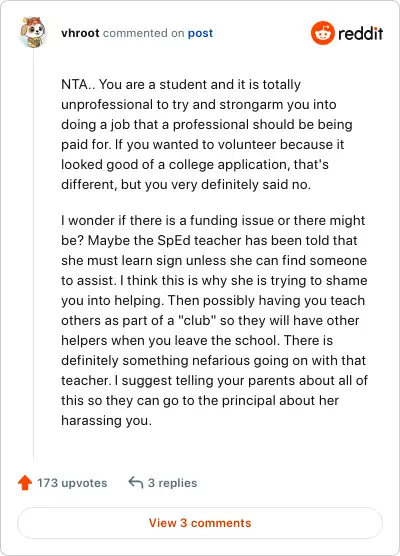Click the orange upvote arrow icon
400x556 pixels.
(x=25, y=483)
